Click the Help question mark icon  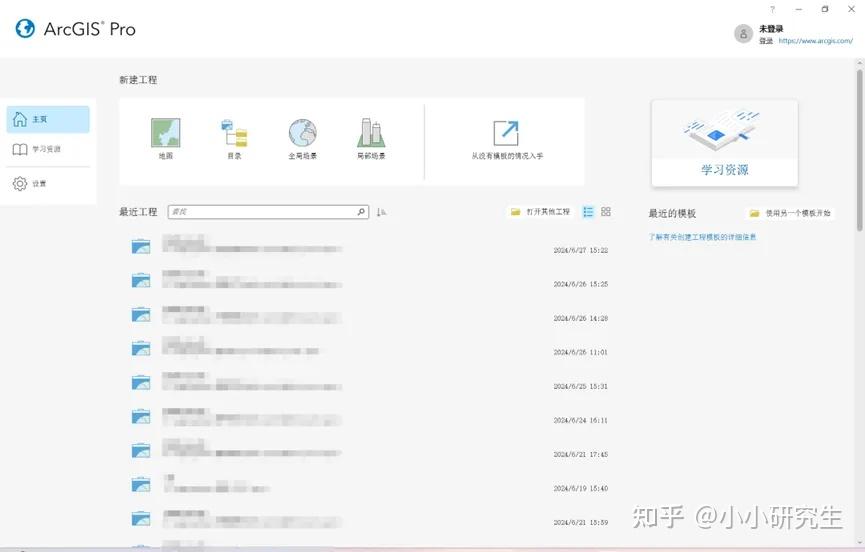point(772,9)
